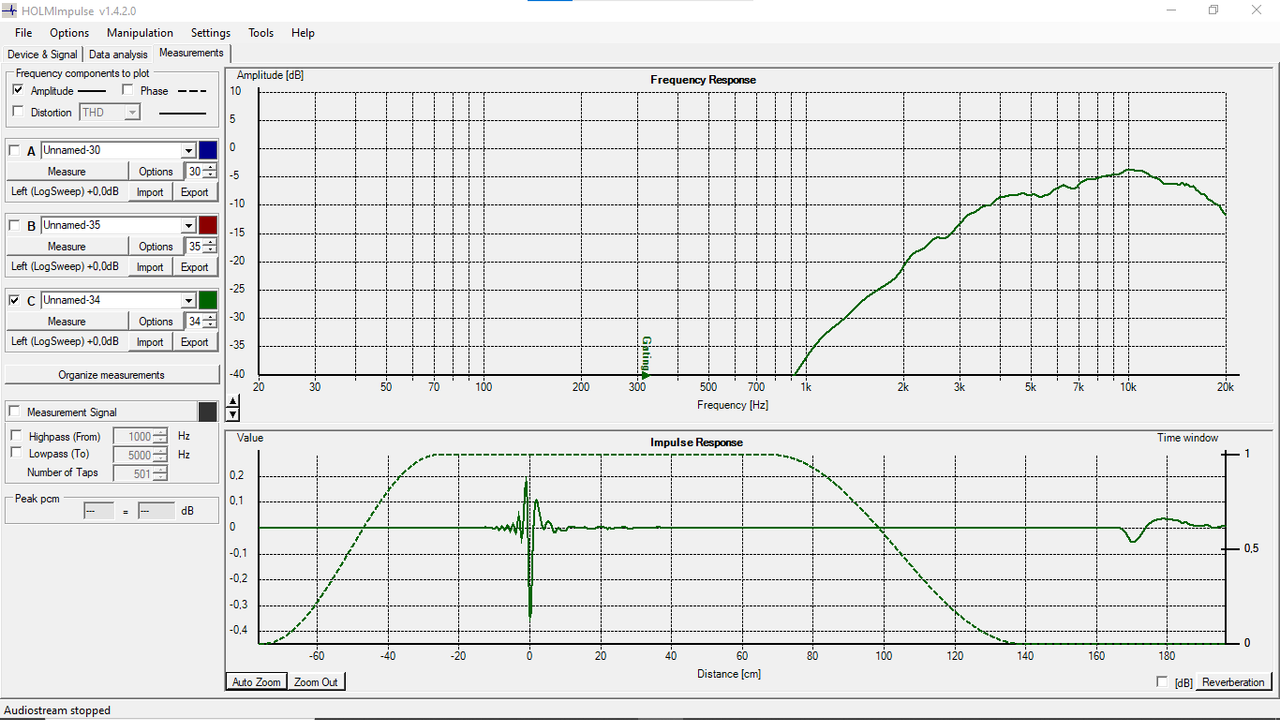Toggle the [dB] checkbox near Reverberation
1280x720 pixels.
1161,682
